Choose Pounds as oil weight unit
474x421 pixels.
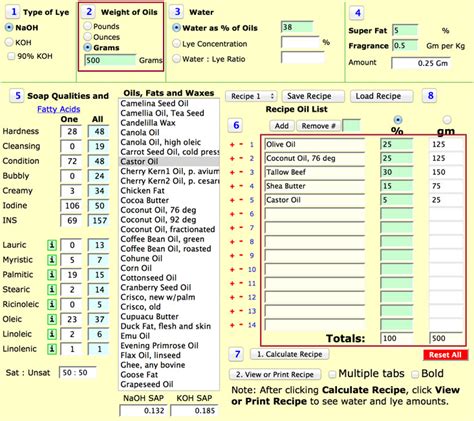click(x=88, y=26)
